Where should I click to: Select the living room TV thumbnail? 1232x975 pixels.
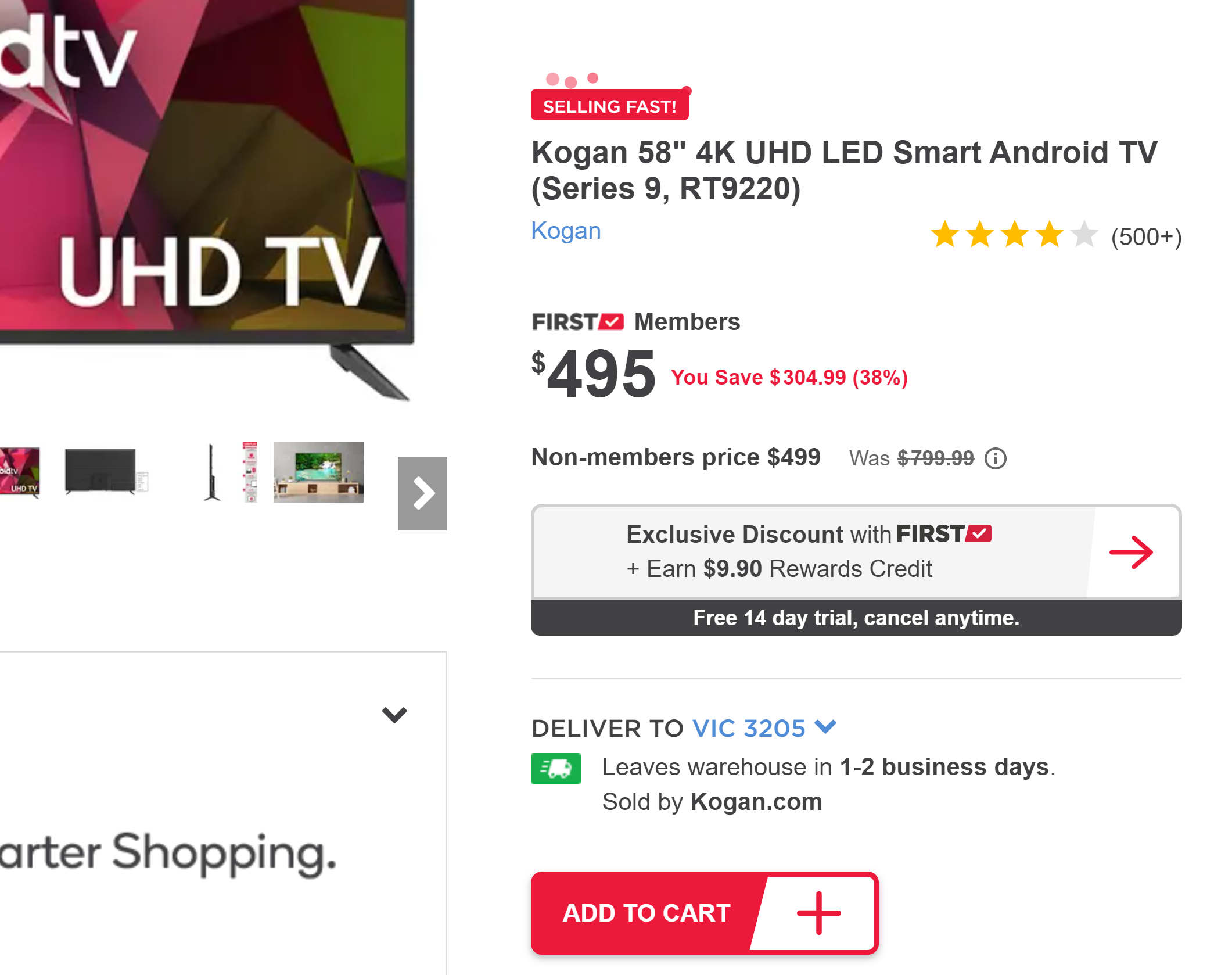click(x=318, y=472)
